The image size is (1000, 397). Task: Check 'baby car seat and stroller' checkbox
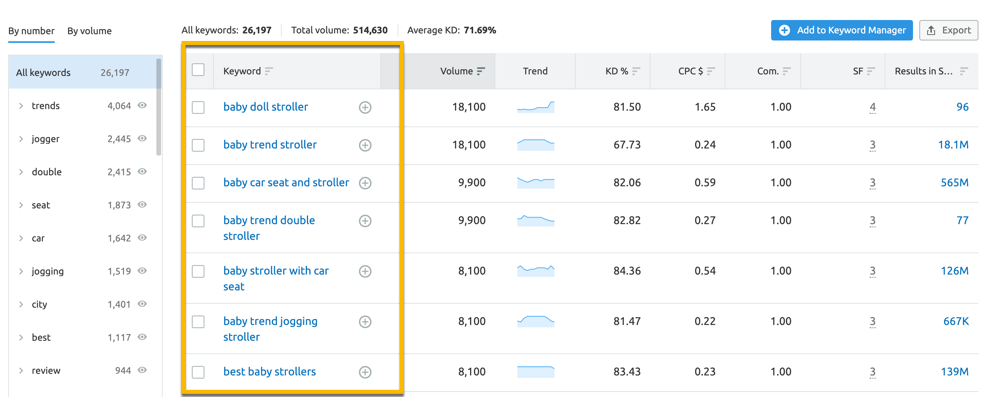(198, 183)
